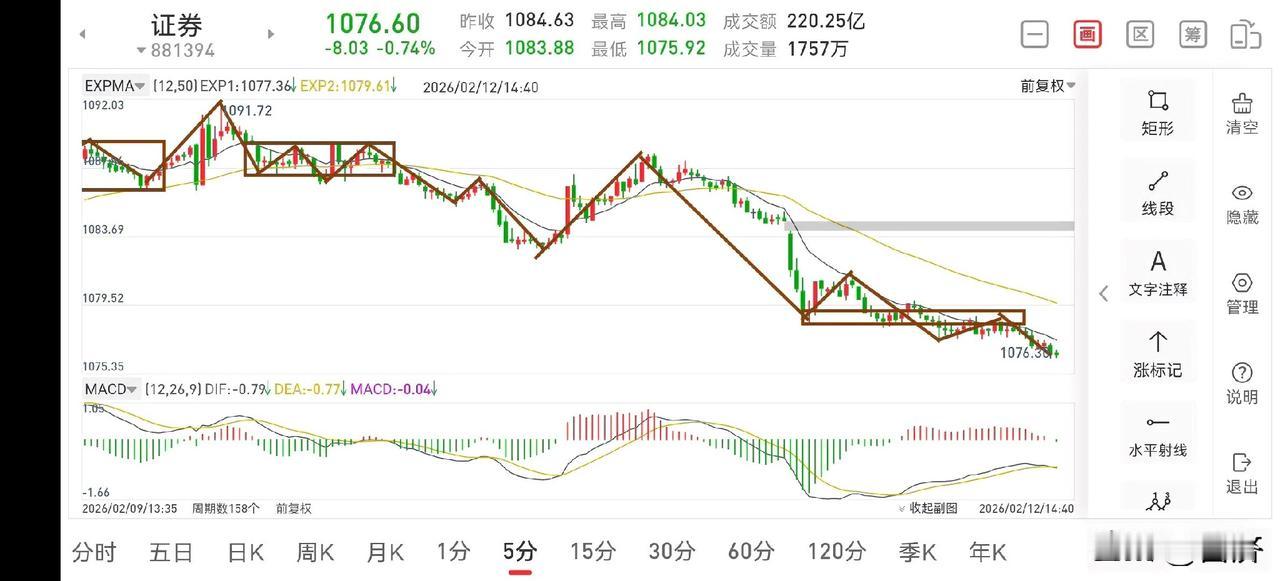This screenshot has height=581, width=1280.
Task: Open the 前复权 adjustment dropdown above the chart
Action: pyautogui.click(x=1048, y=86)
